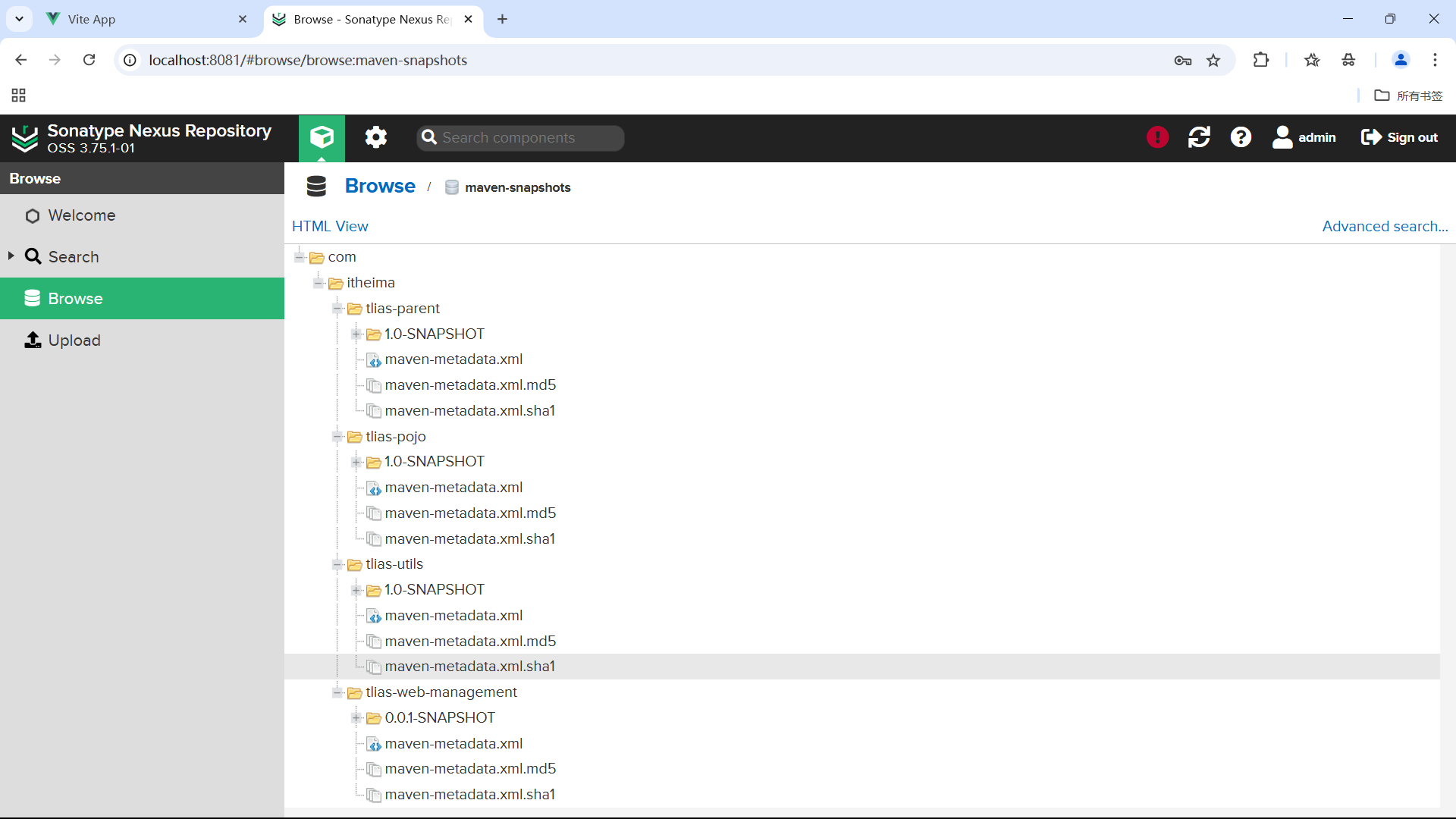Expand 0.0.1-SNAPSHOT folder under tlias-web-management
The height and width of the screenshot is (819, 1456).
tap(356, 718)
